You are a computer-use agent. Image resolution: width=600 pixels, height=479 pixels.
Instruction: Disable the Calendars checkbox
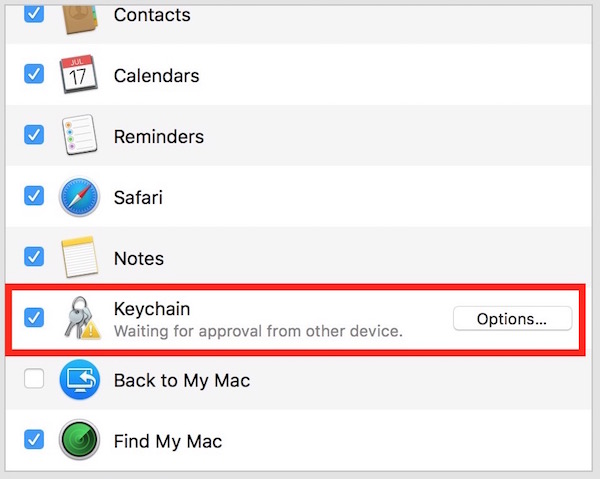(34, 75)
